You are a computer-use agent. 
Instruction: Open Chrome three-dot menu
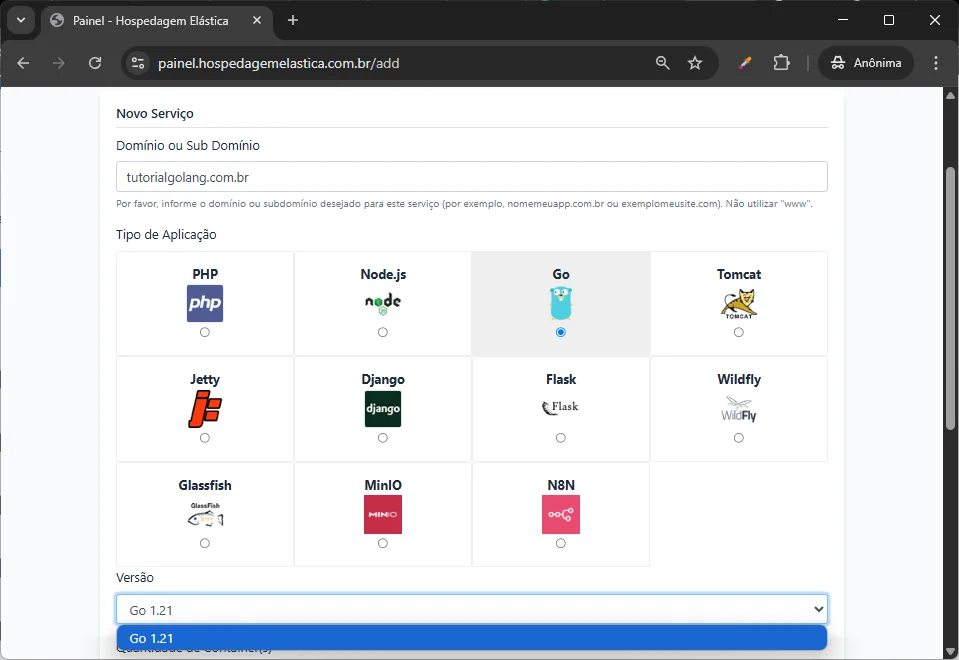pyautogui.click(x=936, y=63)
